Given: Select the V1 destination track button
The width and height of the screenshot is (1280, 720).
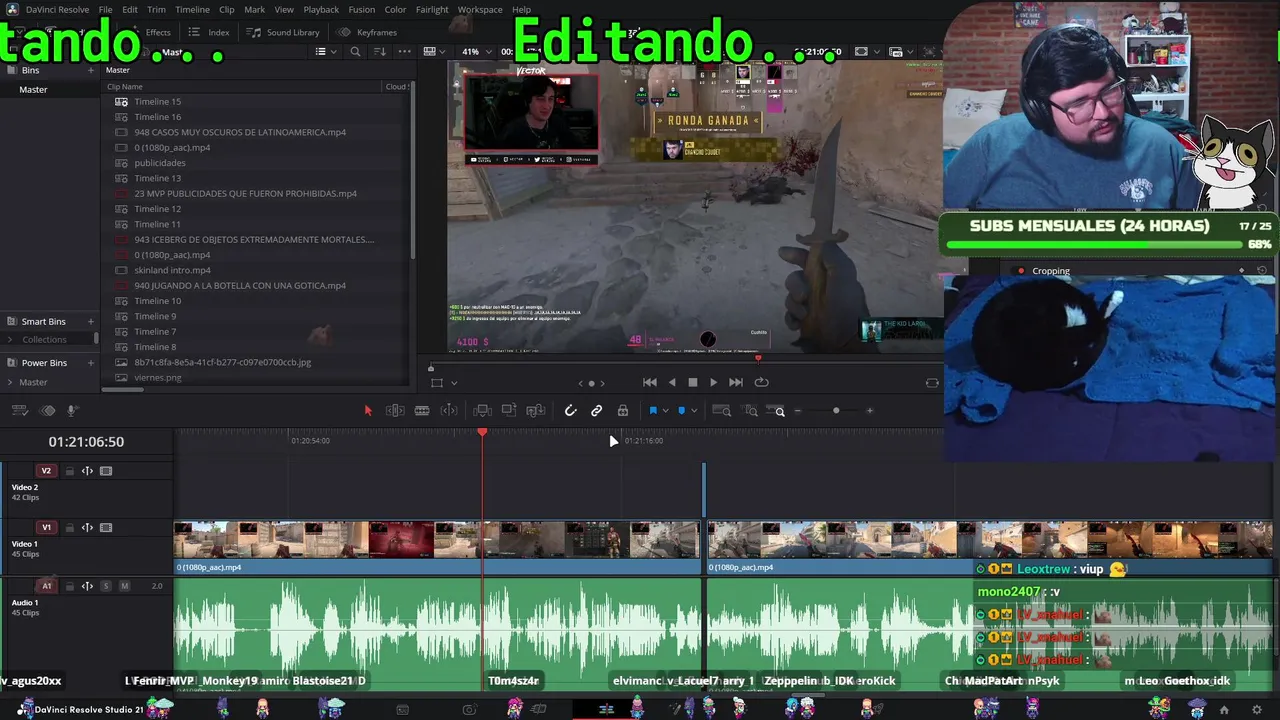Looking at the screenshot, I should (46, 528).
